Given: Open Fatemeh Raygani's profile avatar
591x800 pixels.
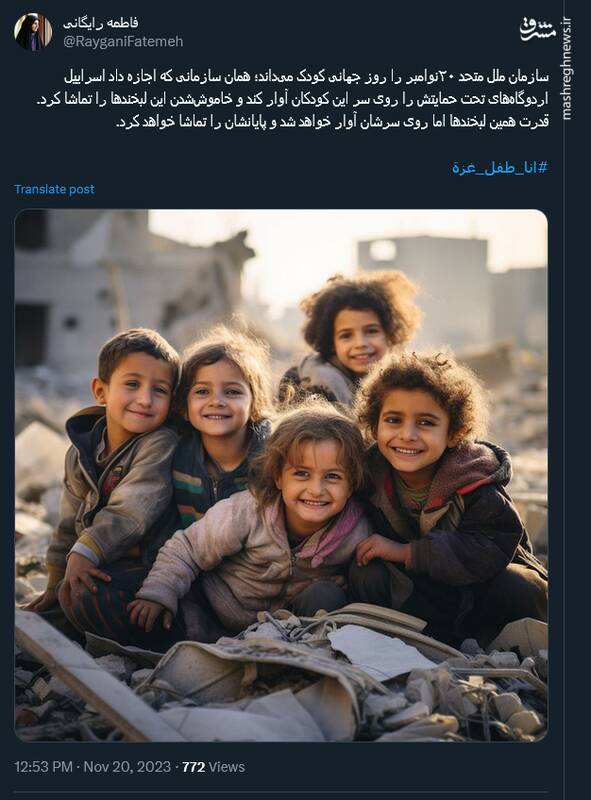Looking at the screenshot, I should (33, 32).
